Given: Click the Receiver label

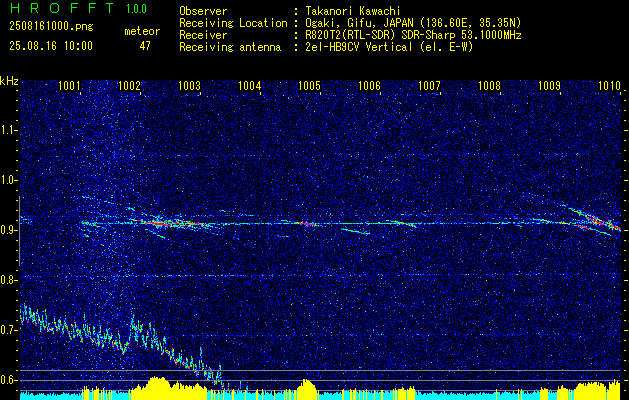Looking at the screenshot, I should click(203, 35).
